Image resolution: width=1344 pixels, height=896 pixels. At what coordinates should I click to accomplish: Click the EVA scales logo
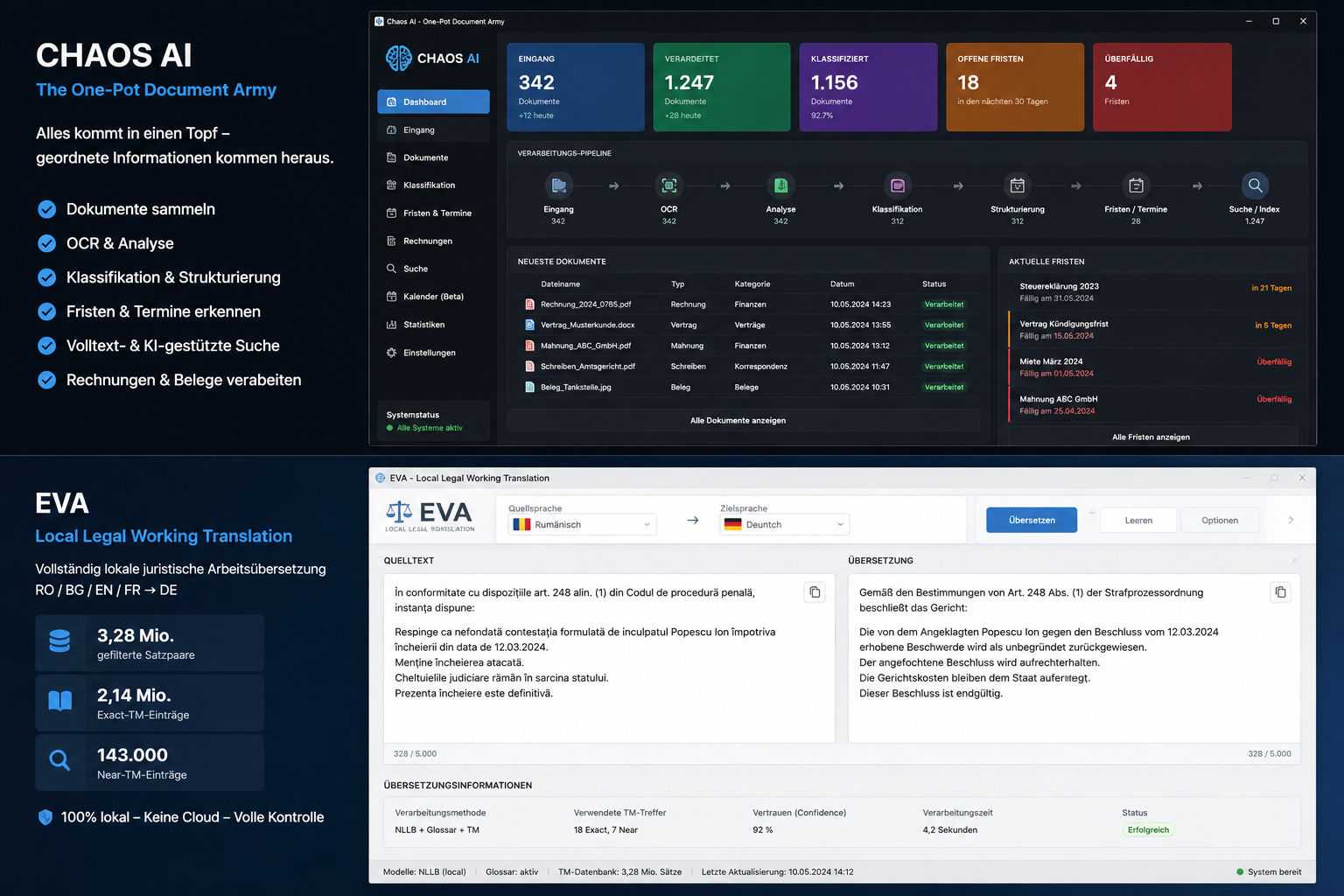coord(399,512)
